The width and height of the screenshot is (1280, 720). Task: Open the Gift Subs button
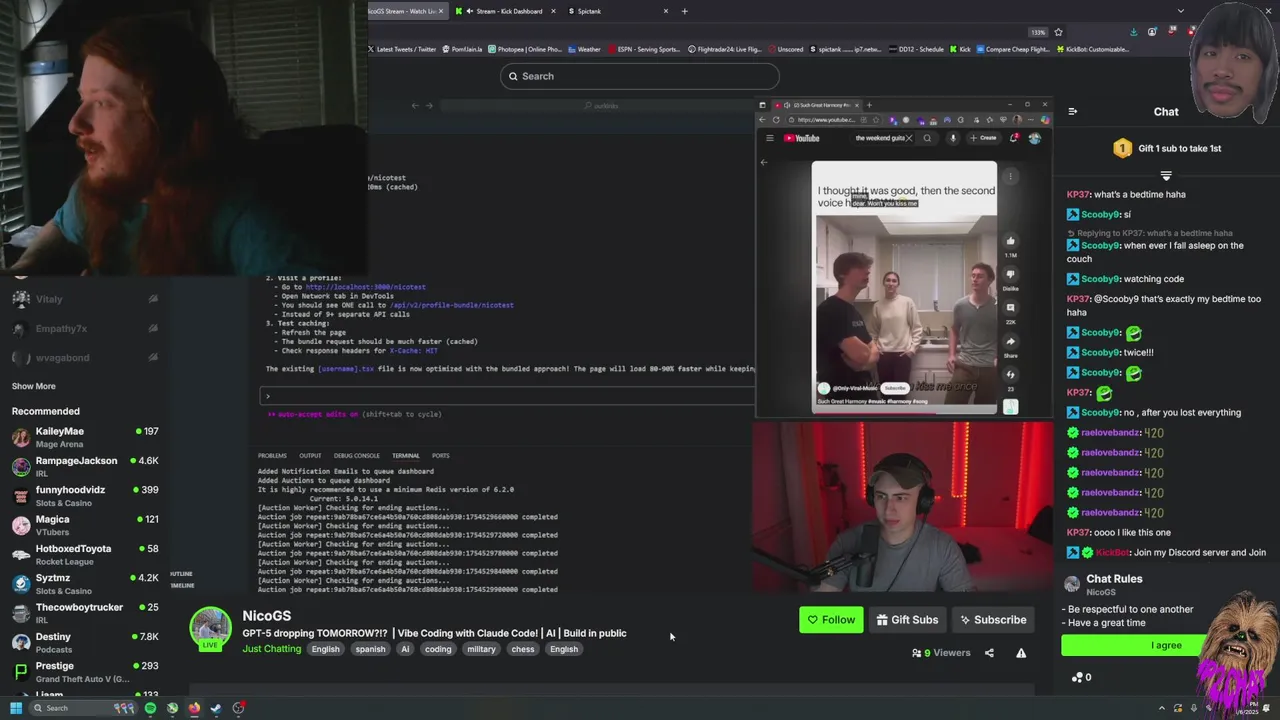tap(907, 620)
